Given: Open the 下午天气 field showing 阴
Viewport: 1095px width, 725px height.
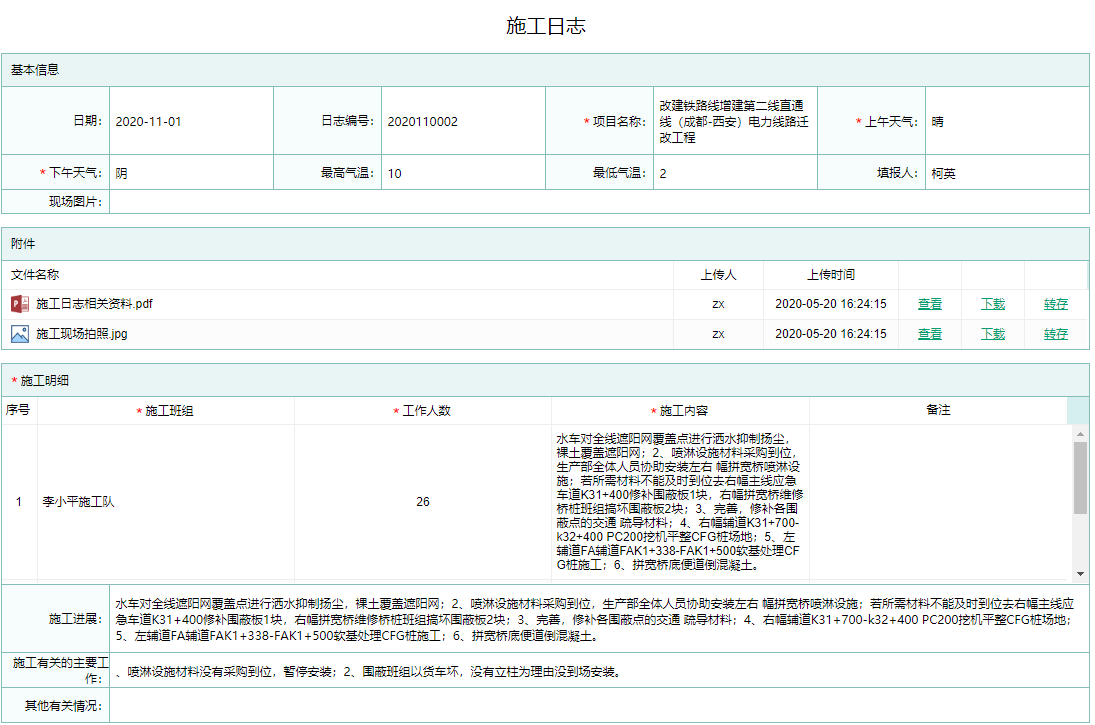Looking at the screenshot, I should [190, 173].
